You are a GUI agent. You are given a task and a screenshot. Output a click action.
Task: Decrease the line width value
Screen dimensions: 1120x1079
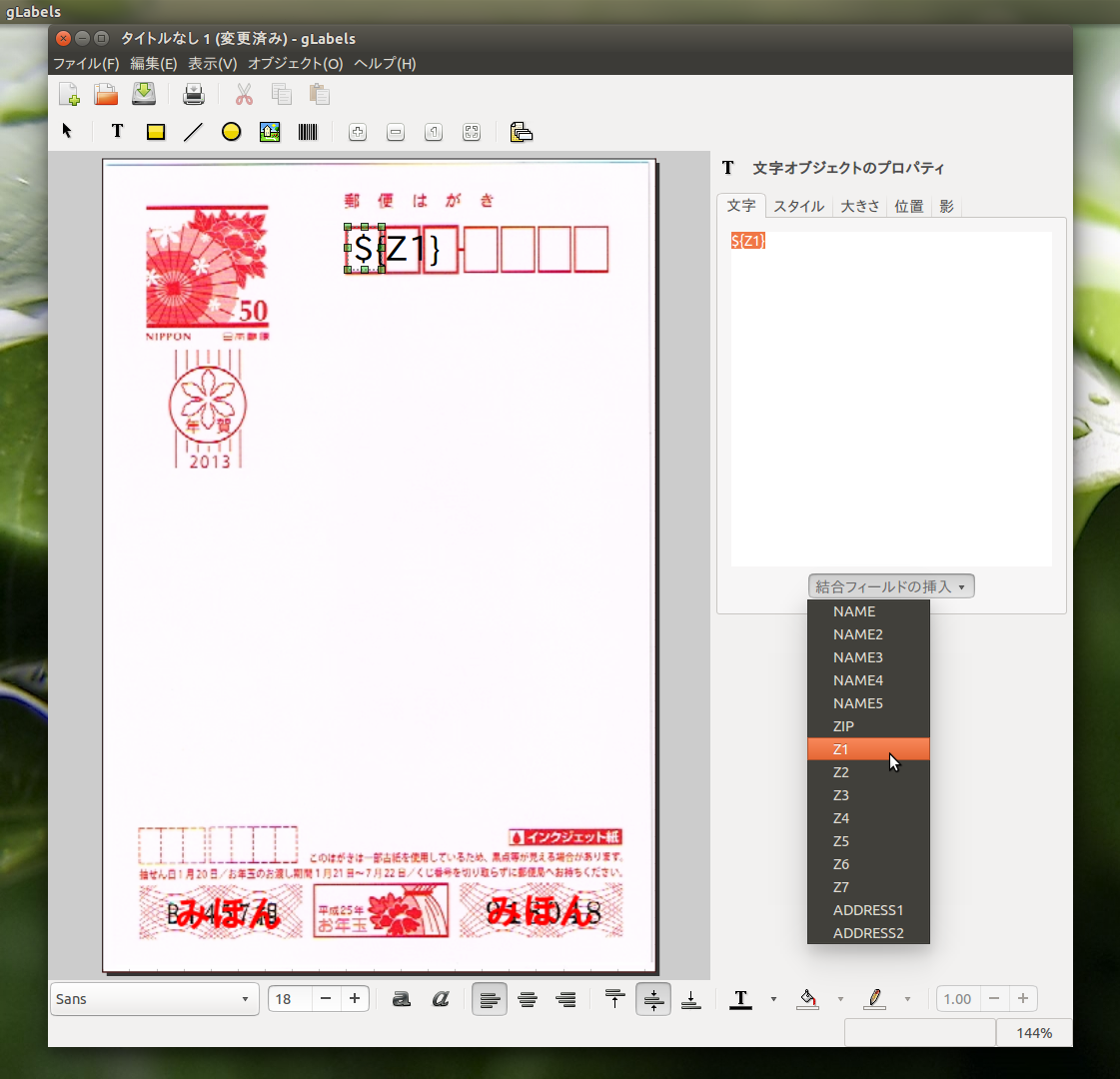coord(994,998)
